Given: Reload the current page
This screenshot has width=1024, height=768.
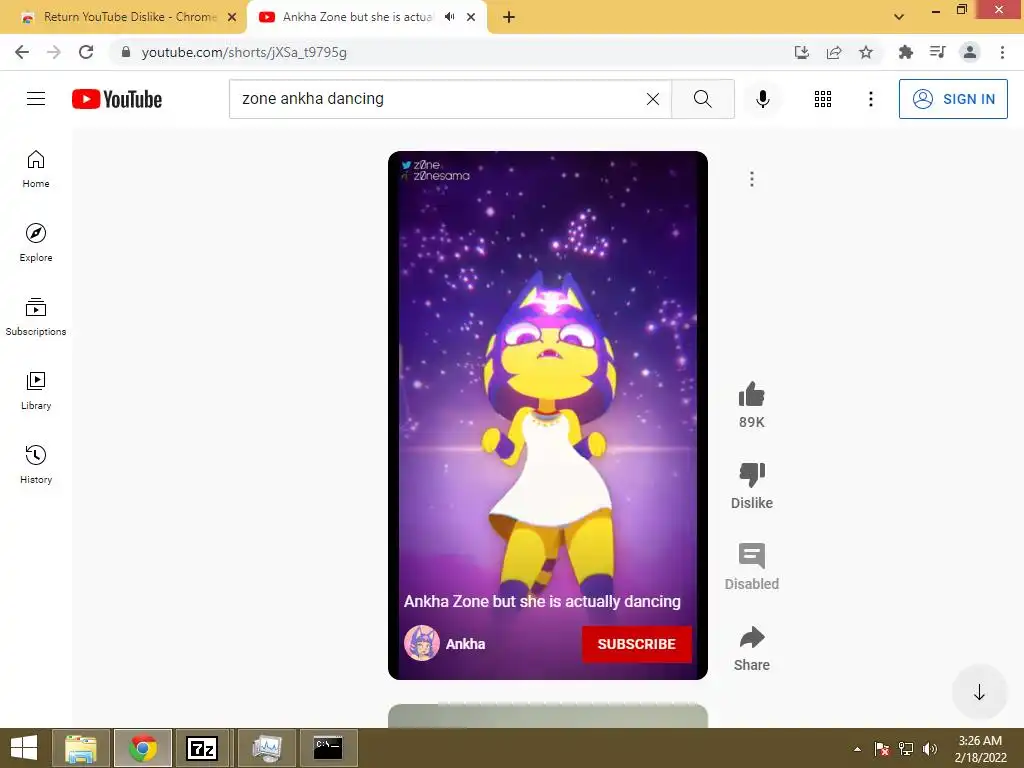Looking at the screenshot, I should 86,52.
